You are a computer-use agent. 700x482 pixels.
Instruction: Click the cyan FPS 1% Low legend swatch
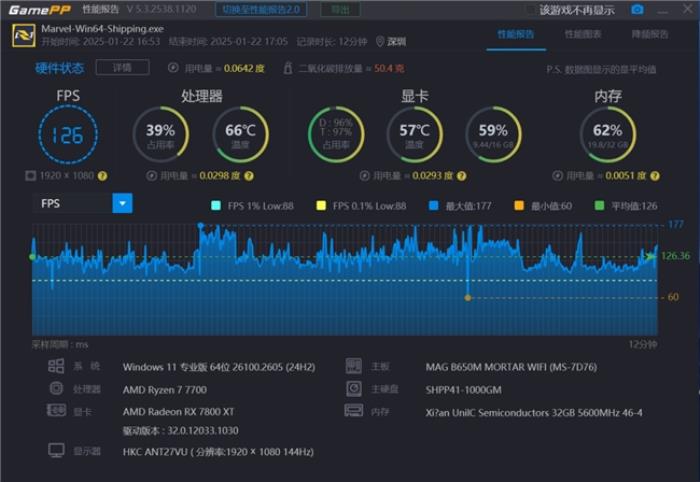coord(216,206)
